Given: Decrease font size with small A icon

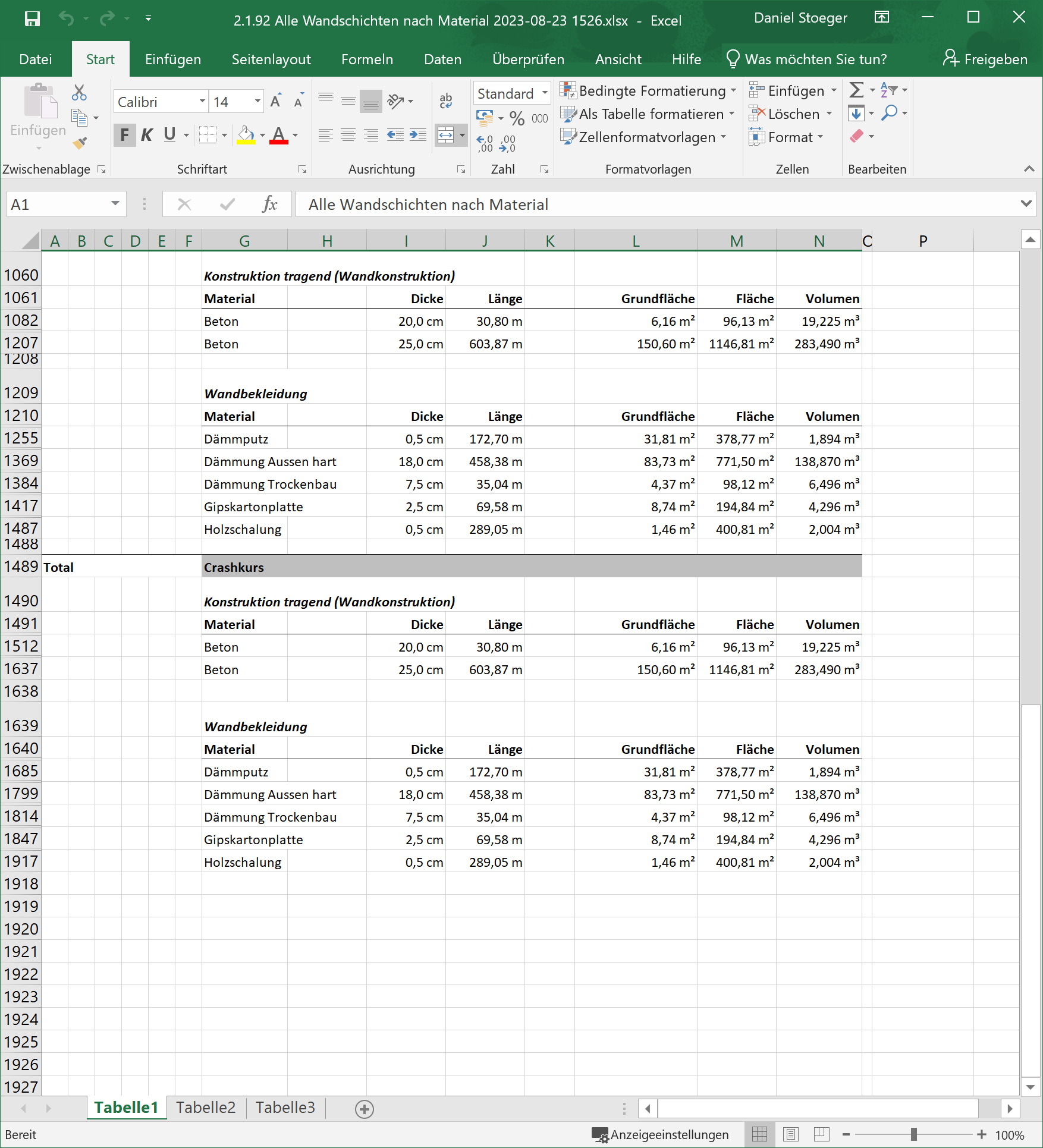Looking at the screenshot, I should [x=299, y=100].
